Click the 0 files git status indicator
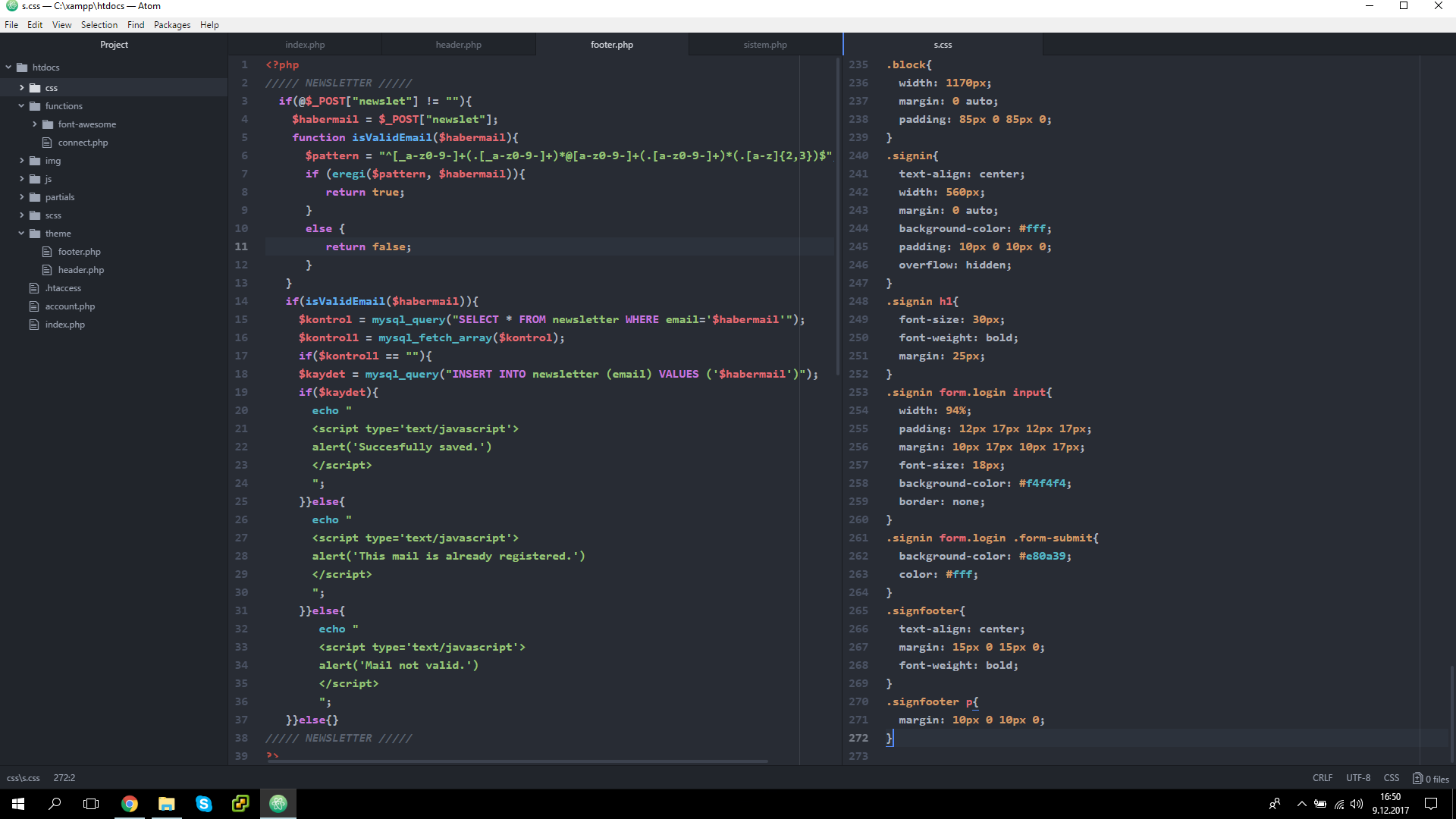 pos(1431,779)
